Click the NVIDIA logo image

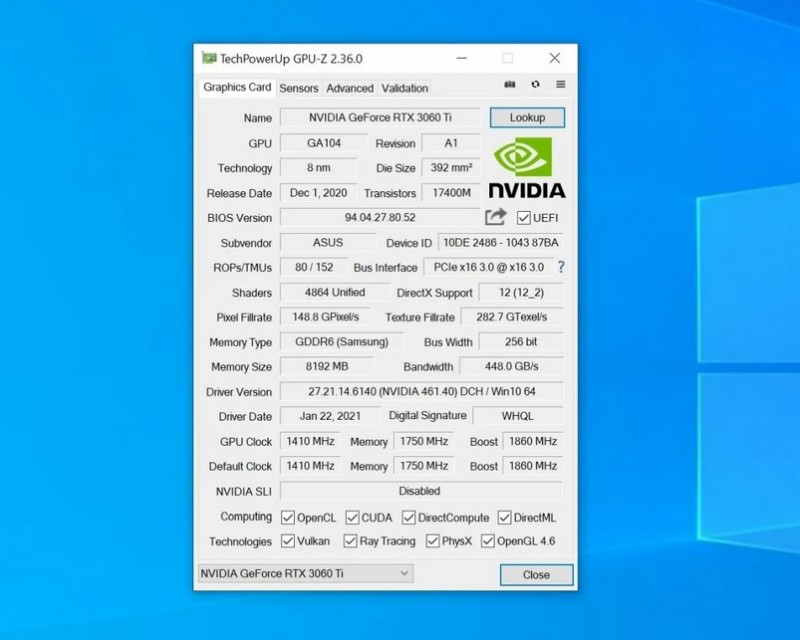click(527, 167)
